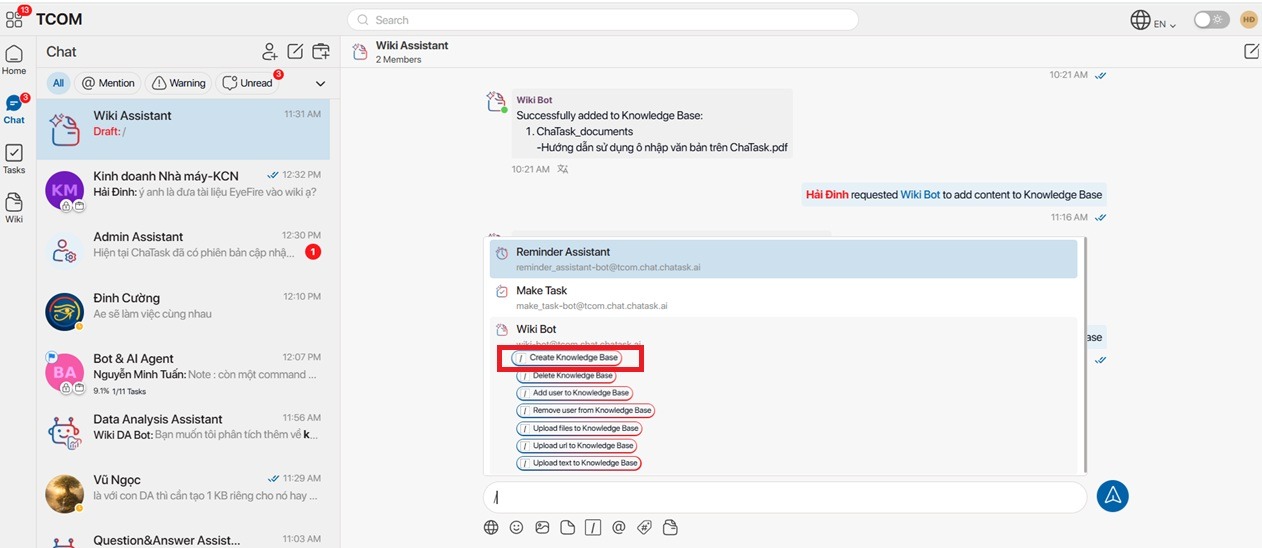
Task: Click the Wiki Assistant header avatar icon
Action: [360, 52]
